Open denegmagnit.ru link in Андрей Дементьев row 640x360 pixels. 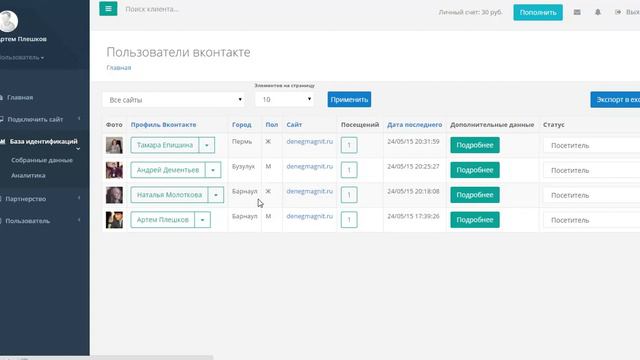[x=310, y=167]
